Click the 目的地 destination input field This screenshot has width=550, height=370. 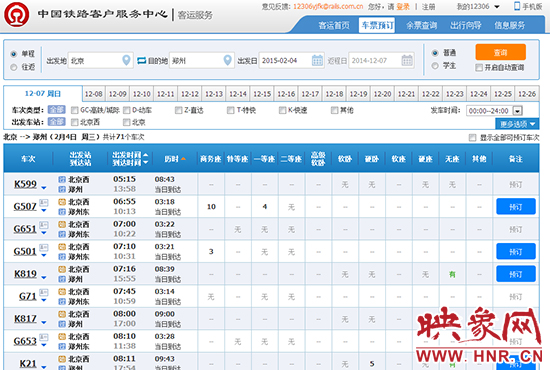pyautogui.click(x=202, y=60)
